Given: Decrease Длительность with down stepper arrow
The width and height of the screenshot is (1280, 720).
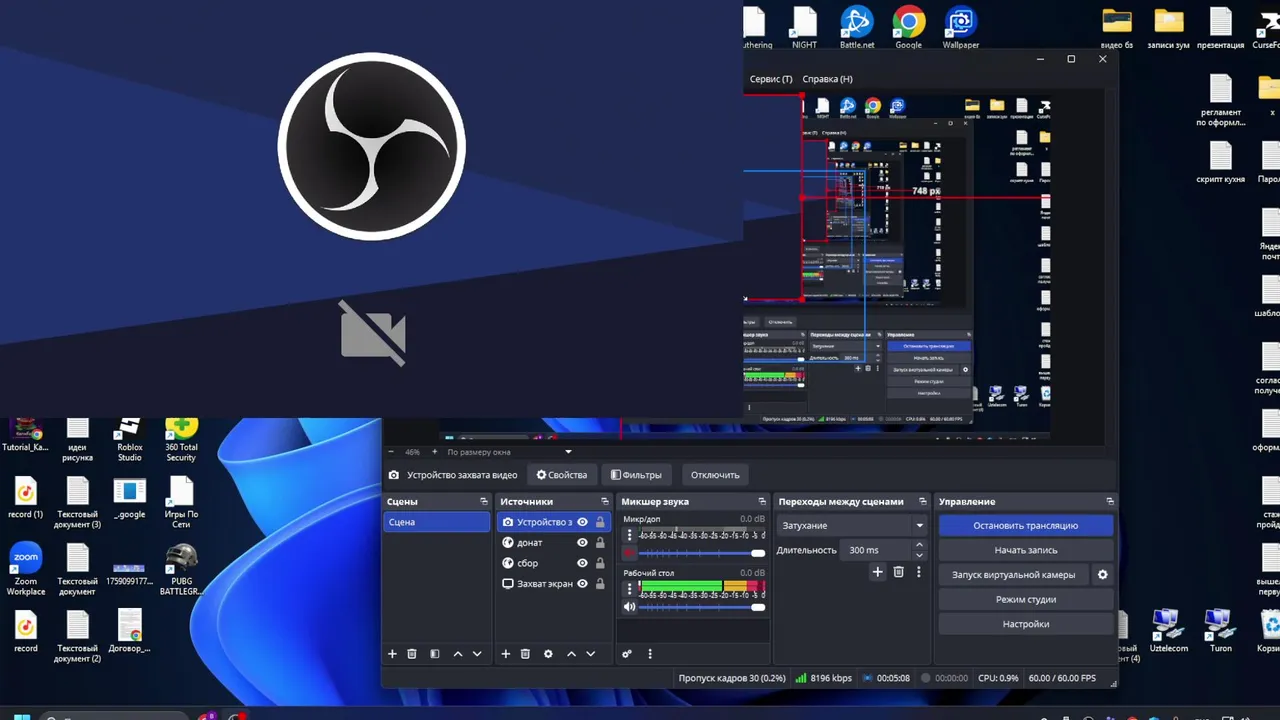Looking at the screenshot, I should (920, 555).
